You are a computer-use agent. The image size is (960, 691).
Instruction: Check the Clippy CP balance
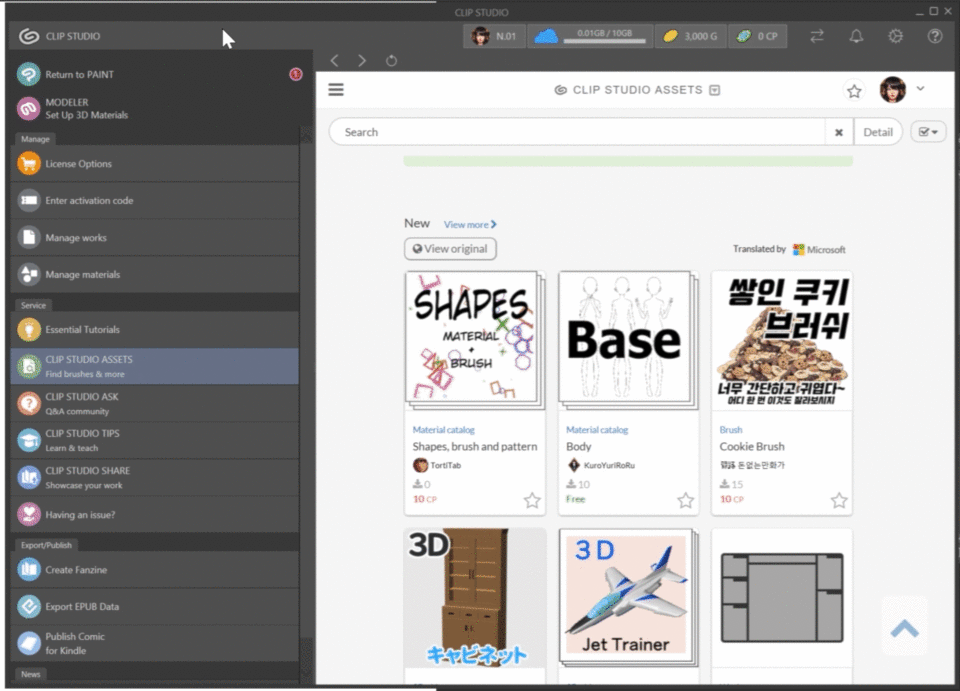757,36
